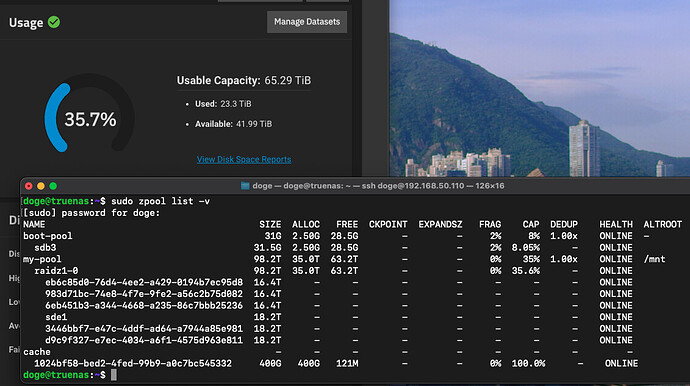
Task: Click the green zoom button of terminal
Action: [53, 186]
